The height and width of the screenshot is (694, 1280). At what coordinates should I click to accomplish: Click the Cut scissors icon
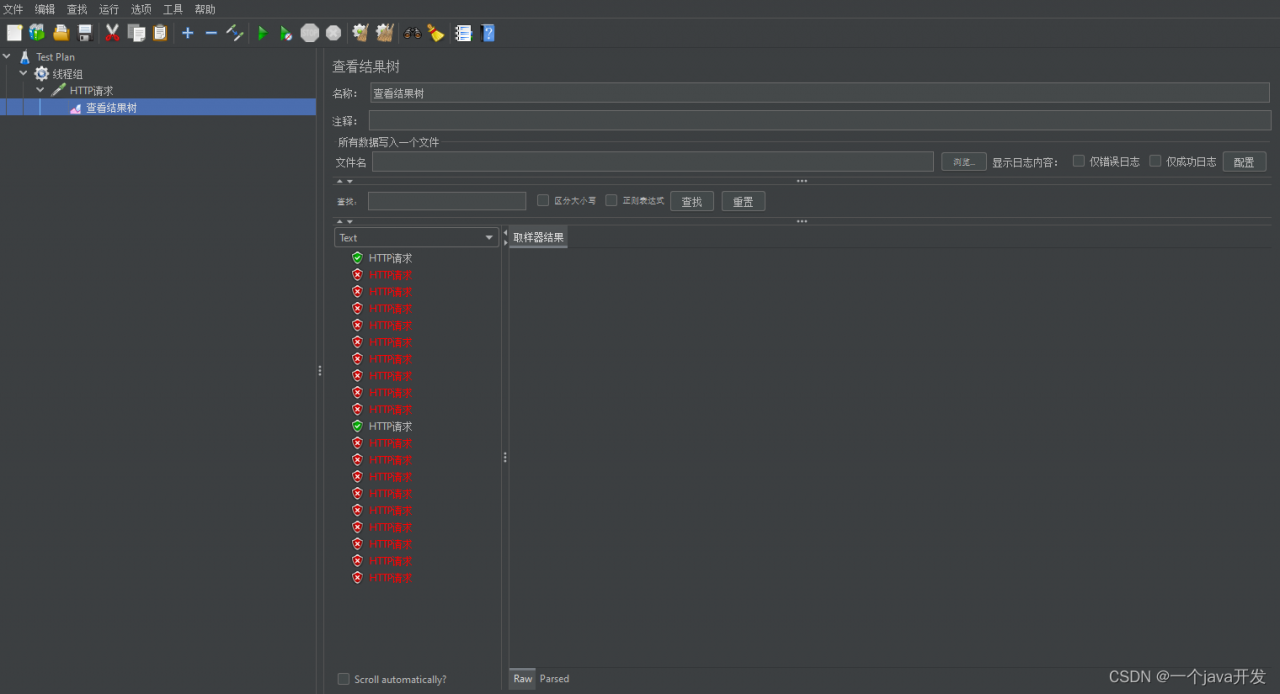(x=112, y=33)
